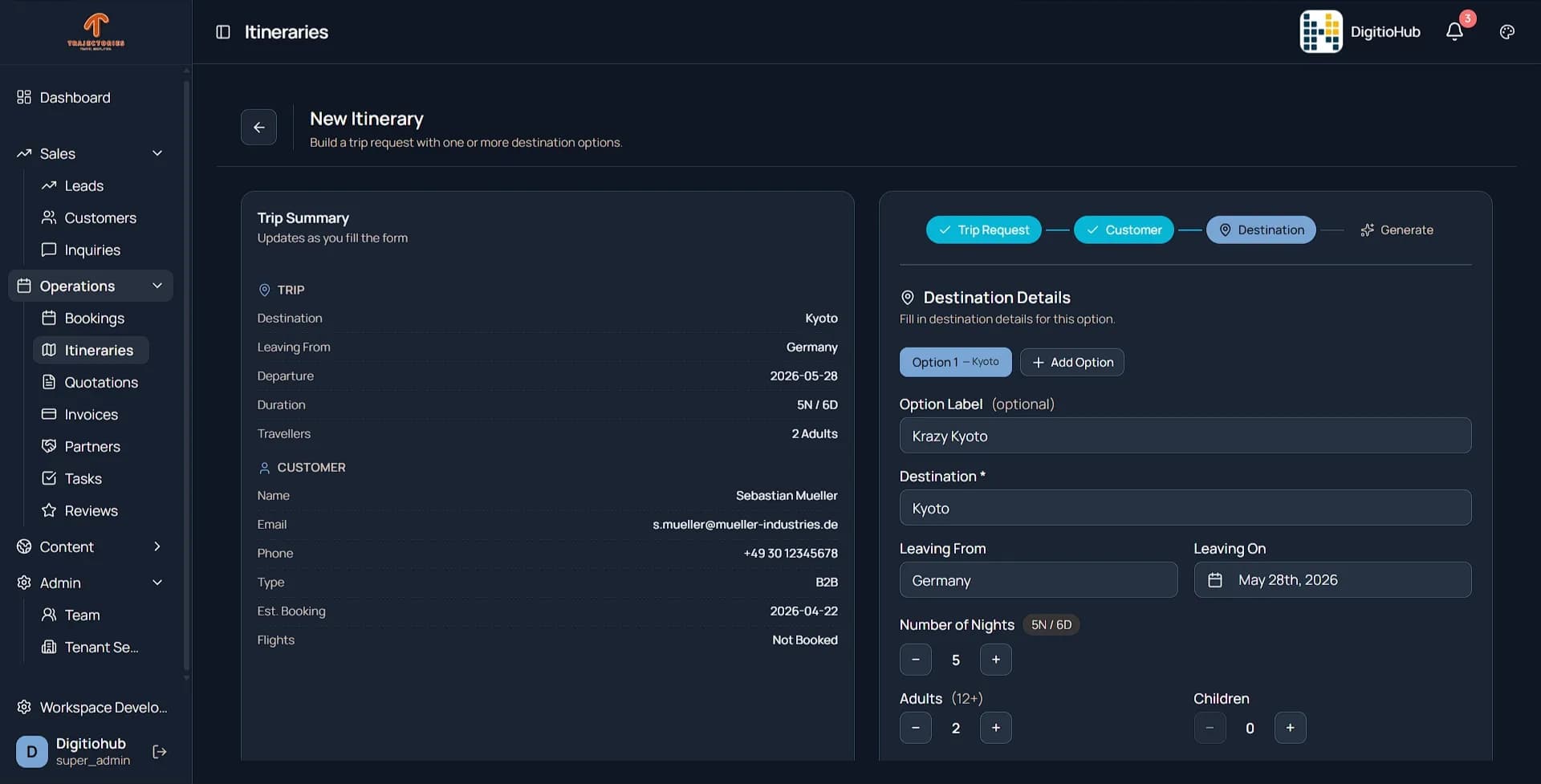Click the Digitiohub user avatar D

coord(32,752)
